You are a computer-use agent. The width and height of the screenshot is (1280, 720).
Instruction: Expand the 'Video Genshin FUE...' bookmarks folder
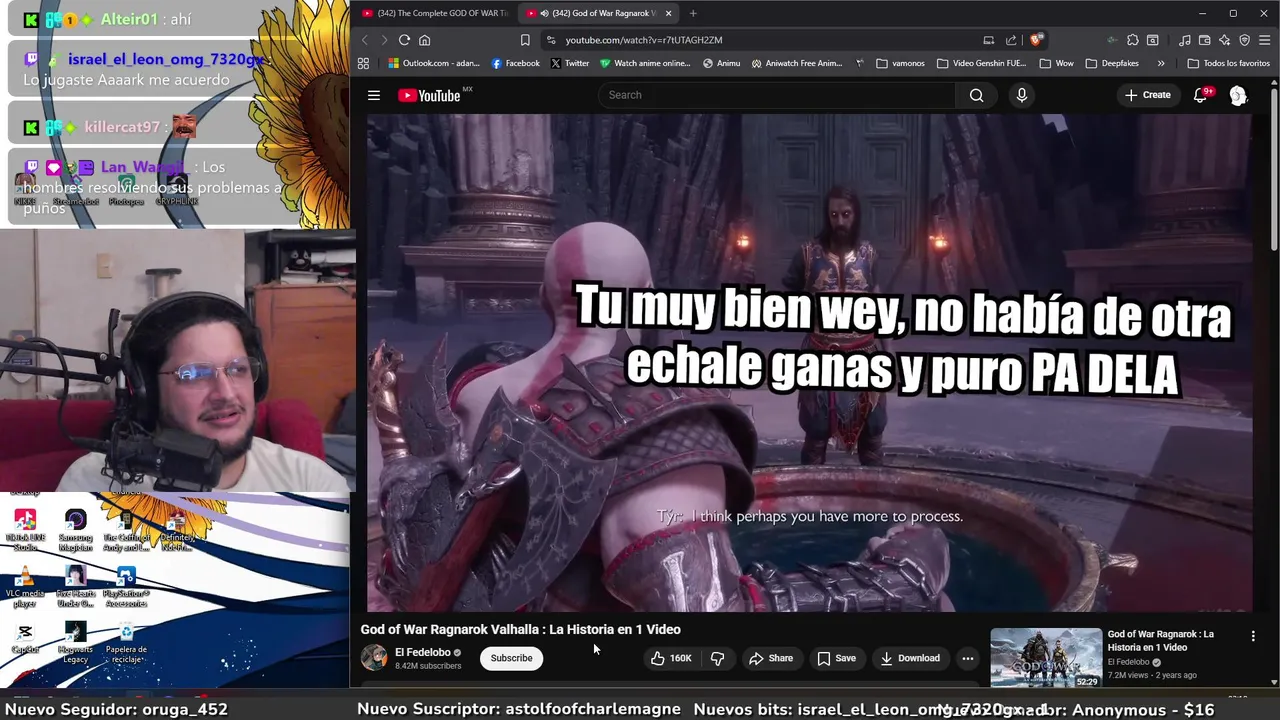tap(981, 63)
